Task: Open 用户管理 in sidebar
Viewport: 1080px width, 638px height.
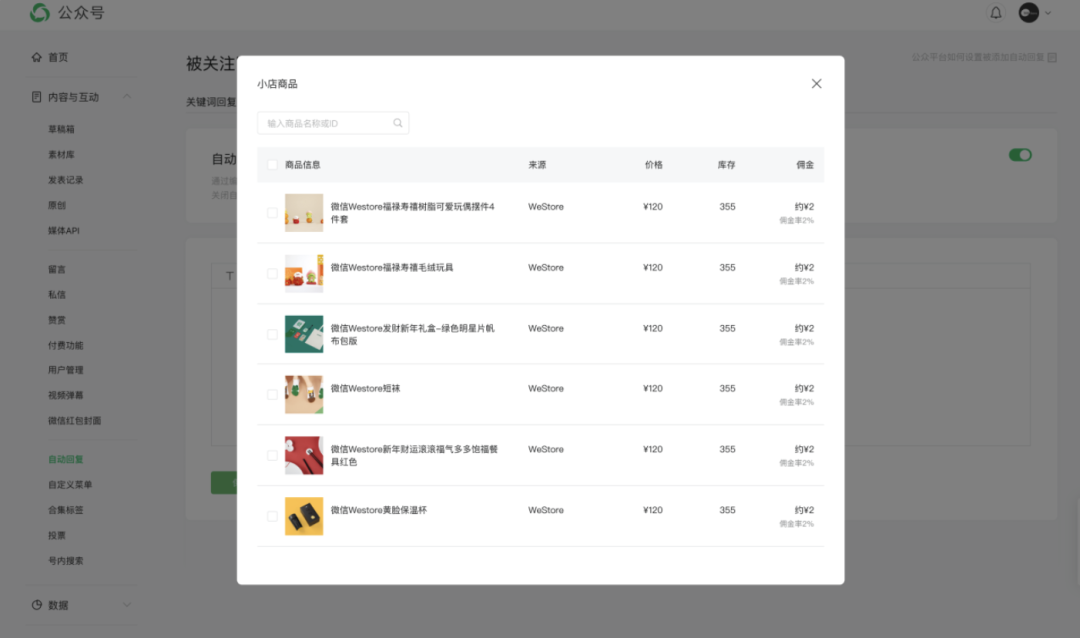Action: (x=65, y=370)
